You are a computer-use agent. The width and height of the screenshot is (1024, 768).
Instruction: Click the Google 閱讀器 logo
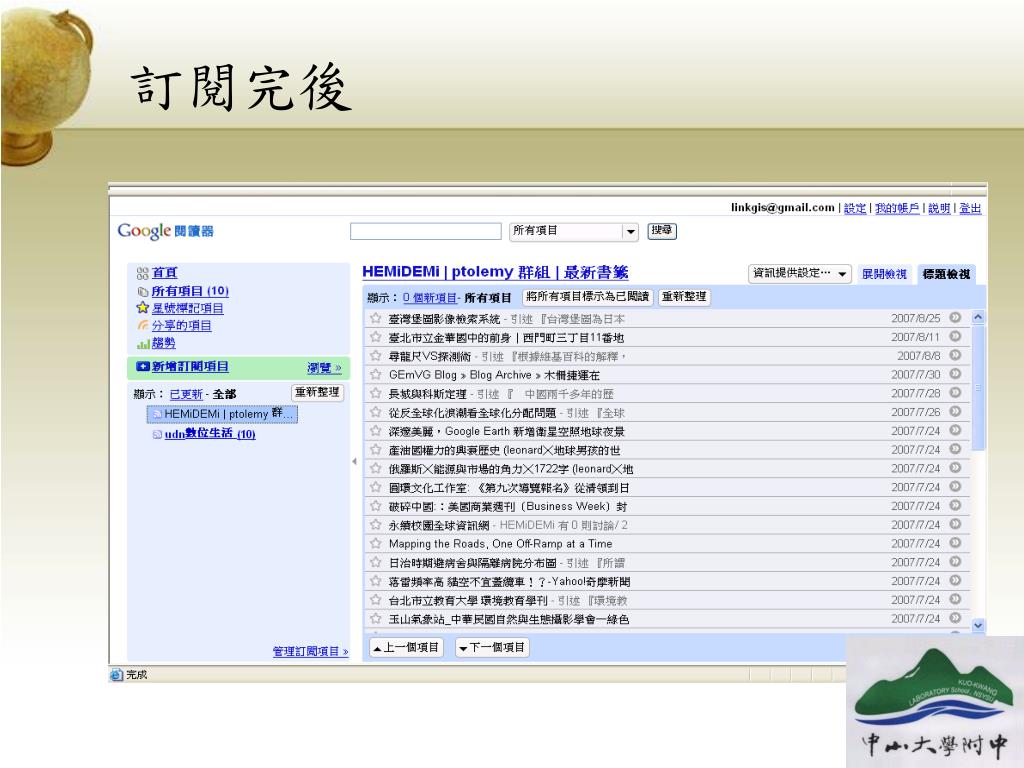[x=165, y=231]
